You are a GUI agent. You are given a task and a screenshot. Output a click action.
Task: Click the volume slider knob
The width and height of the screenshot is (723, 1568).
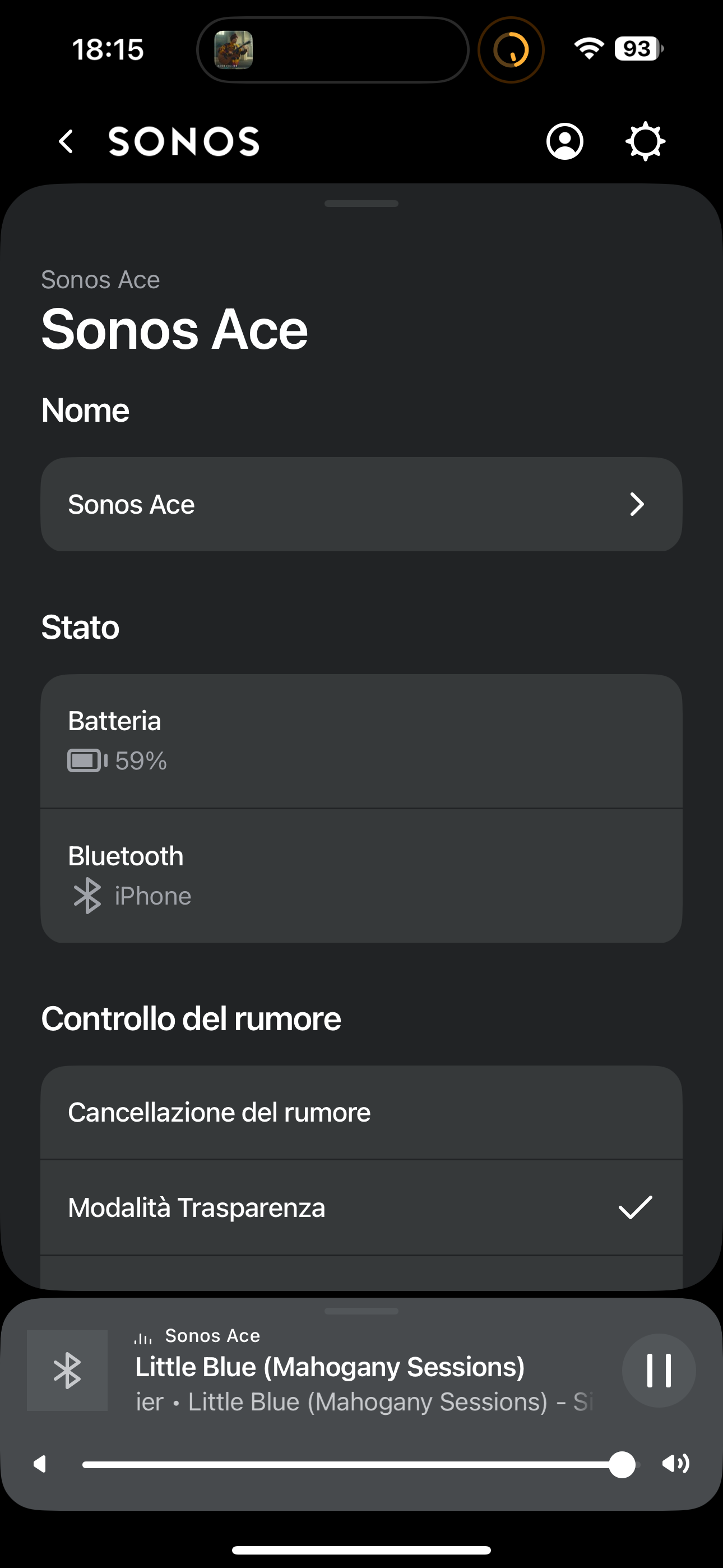[x=622, y=1464]
